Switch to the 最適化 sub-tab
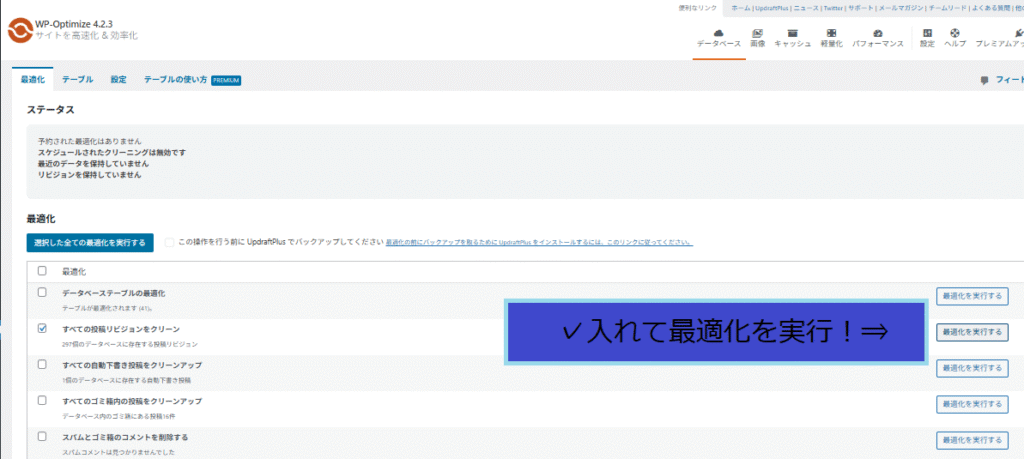The height and width of the screenshot is (459, 1024). coord(33,80)
